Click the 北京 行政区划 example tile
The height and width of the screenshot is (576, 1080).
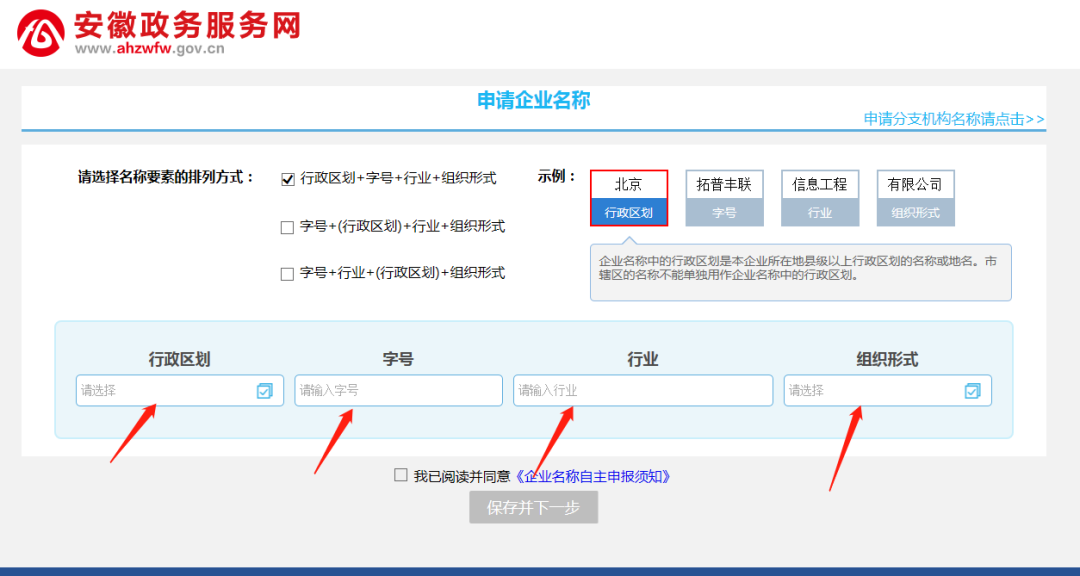coord(629,184)
